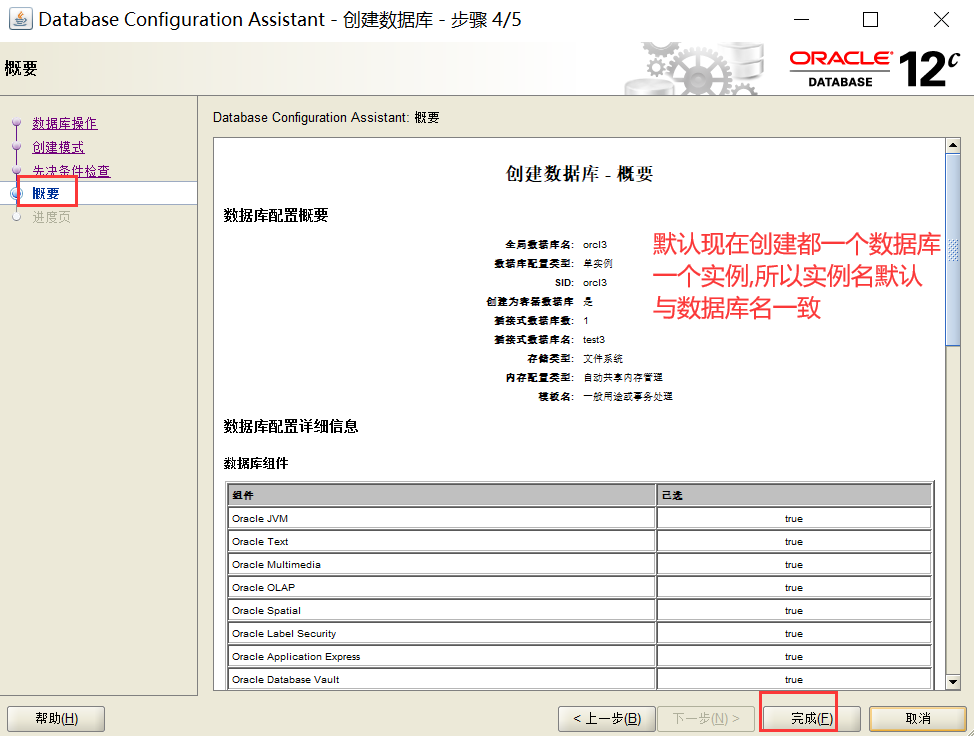This screenshot has width=974, height=738.
Task: Open the 先决条件检查 step link
Action: tap(71, 171)
